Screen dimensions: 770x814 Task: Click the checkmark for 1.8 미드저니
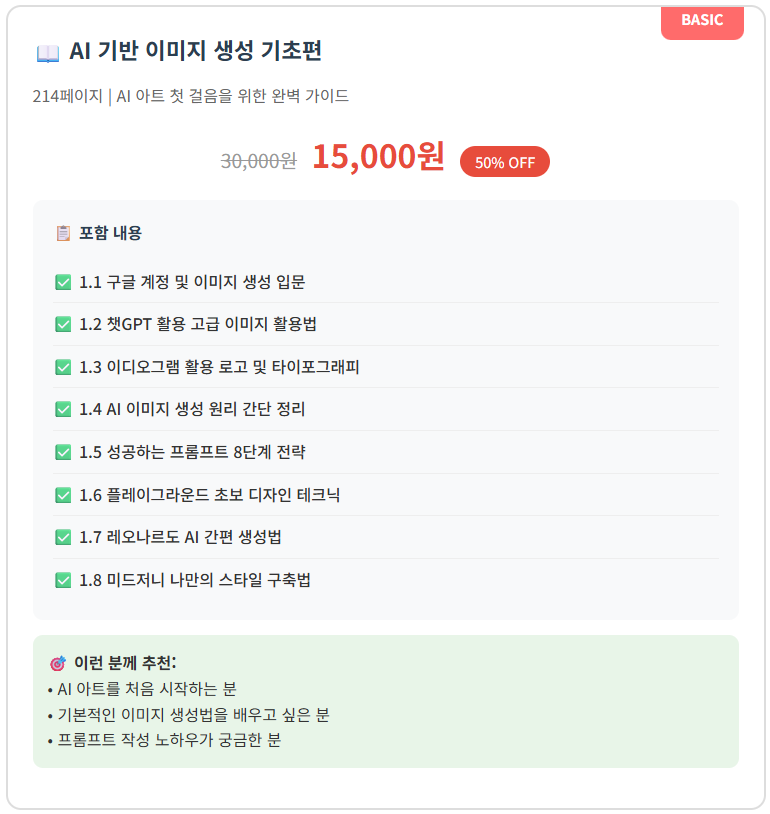(x=63, y=580)
